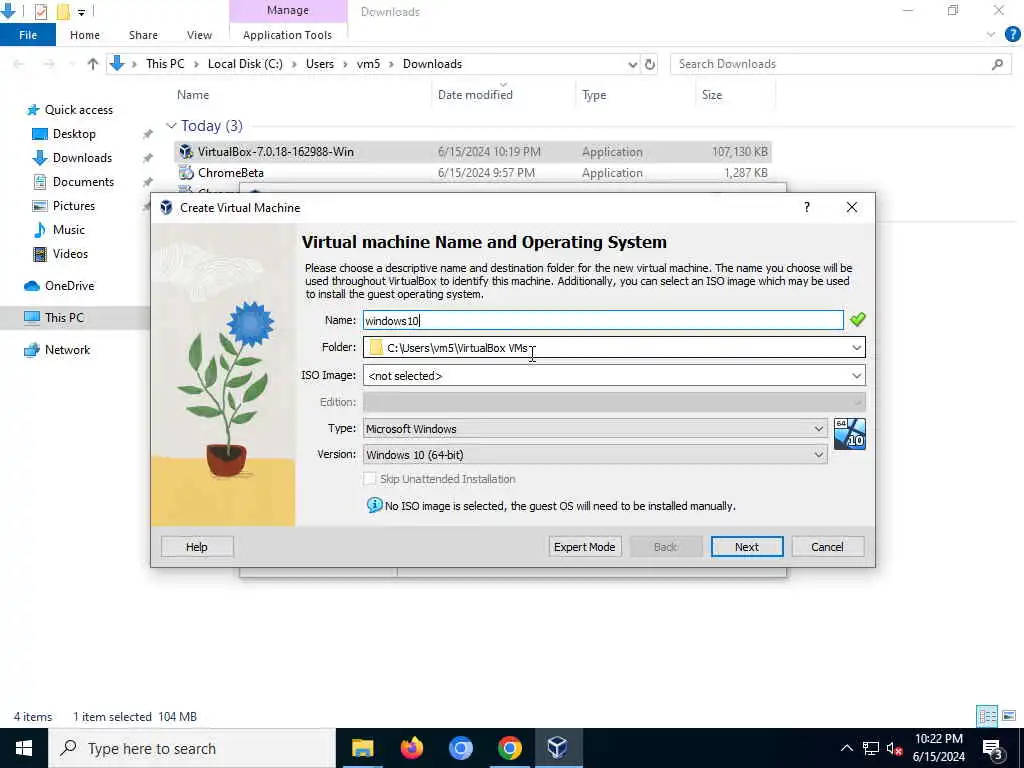
Task: Open Google Chrome from the taskbar
Action: (509, 748)
